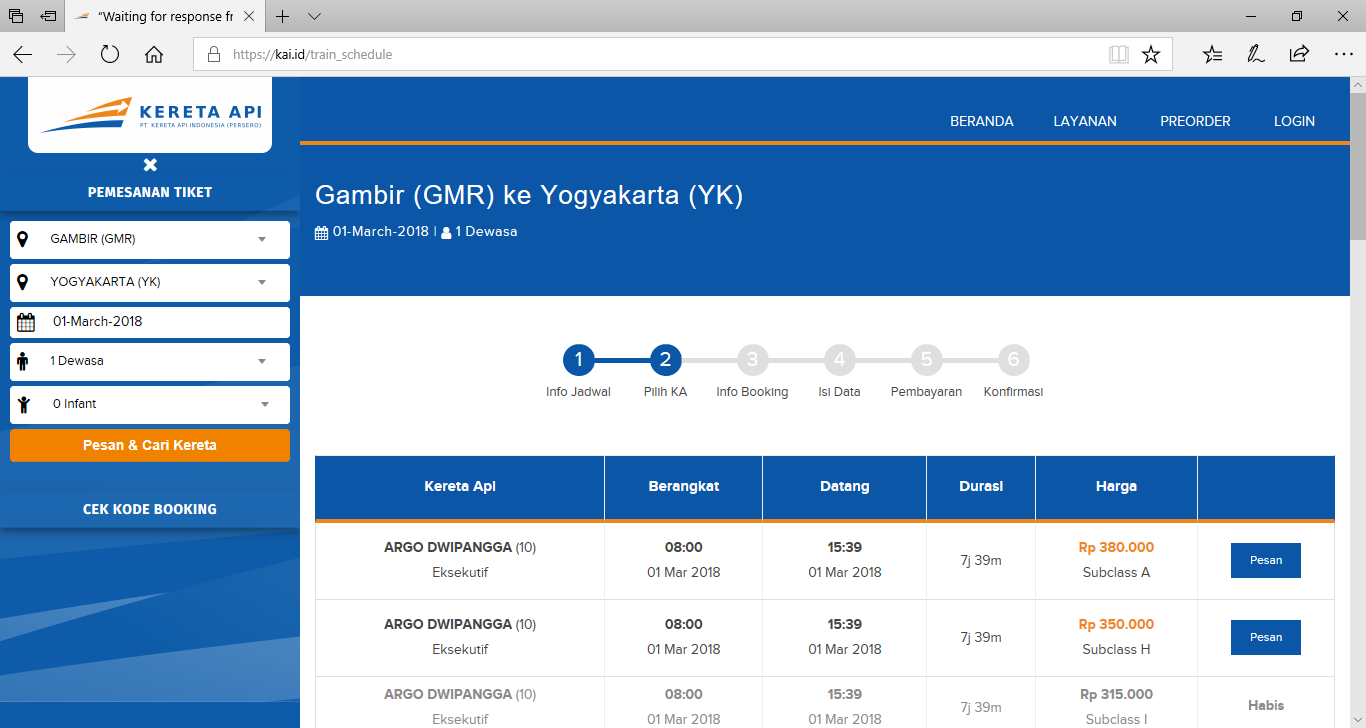Click step 1 Info Jadwal circle

pyautogui.click(x=578, y=360)
